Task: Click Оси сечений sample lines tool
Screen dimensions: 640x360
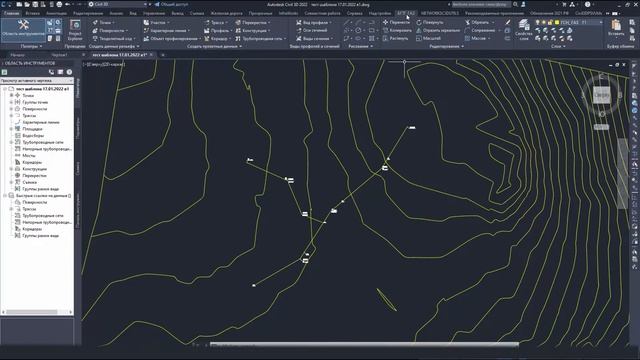Action: [312, 30]
